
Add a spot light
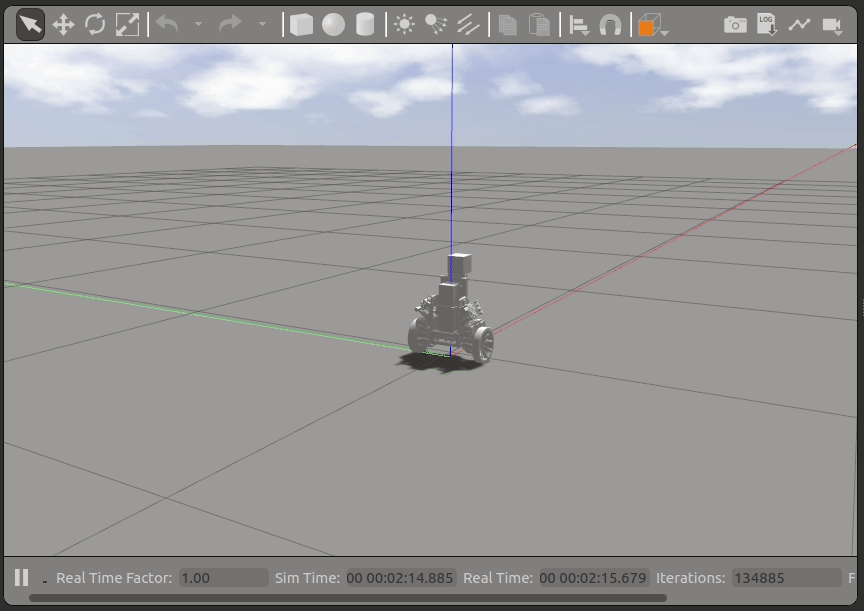click(436, 25)
